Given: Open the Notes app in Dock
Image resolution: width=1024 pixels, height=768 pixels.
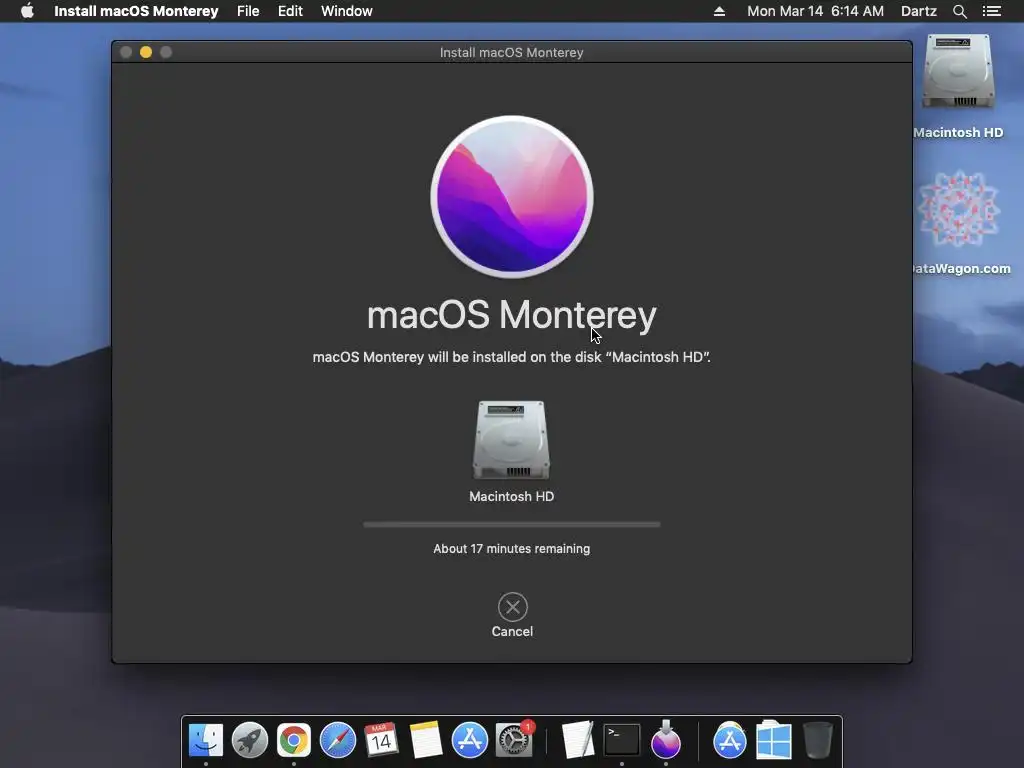Looking at the screenshot, I should point(426,740).
